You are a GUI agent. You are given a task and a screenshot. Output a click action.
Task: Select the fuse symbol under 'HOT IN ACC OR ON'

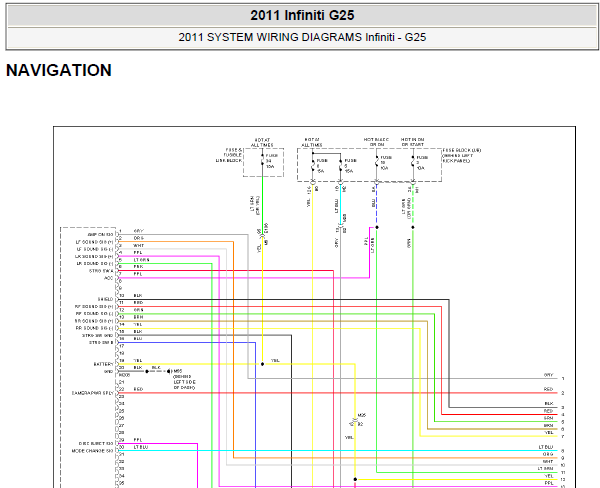(377, 163)
